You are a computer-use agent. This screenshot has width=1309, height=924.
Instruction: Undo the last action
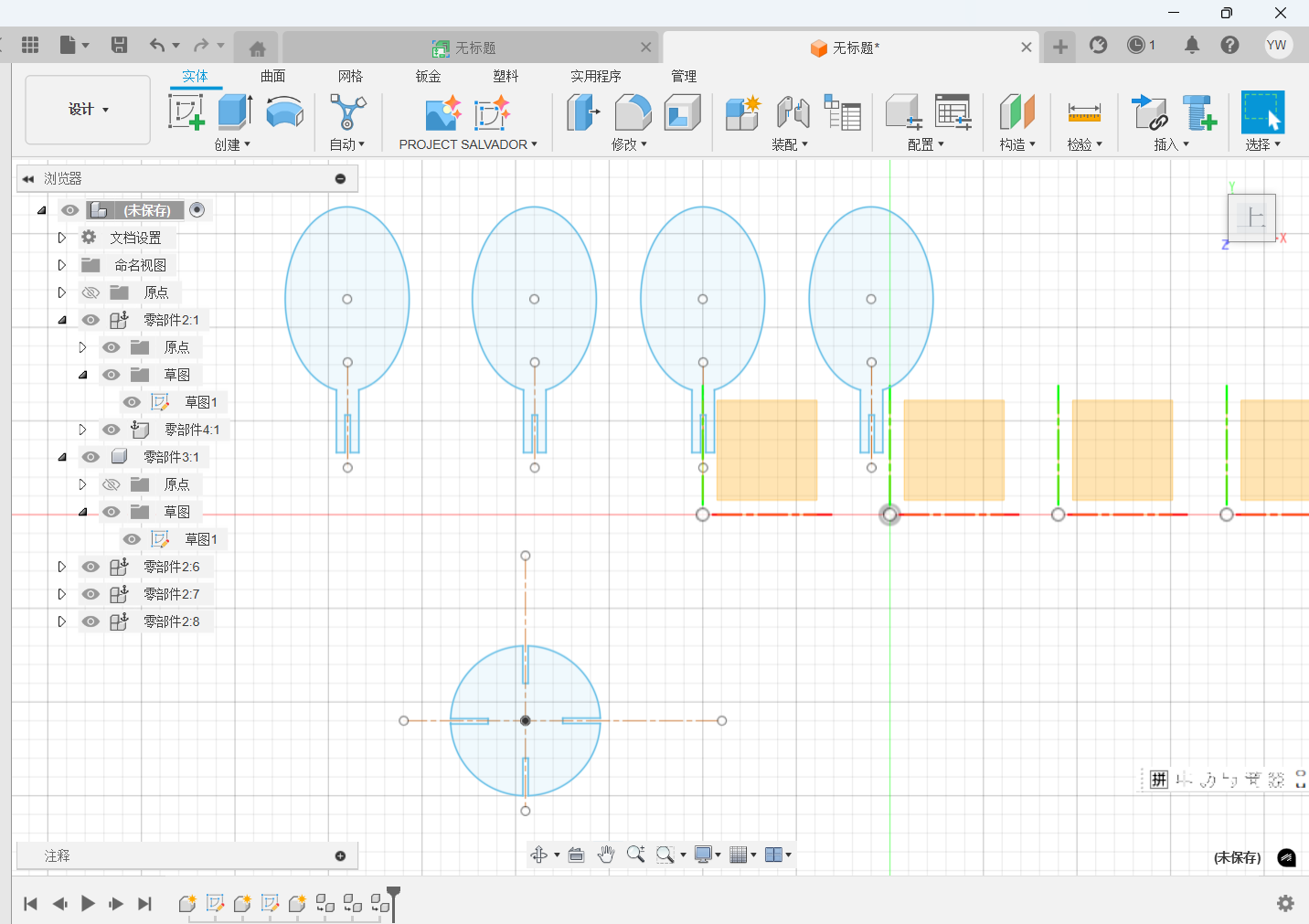tap(158, 45)
